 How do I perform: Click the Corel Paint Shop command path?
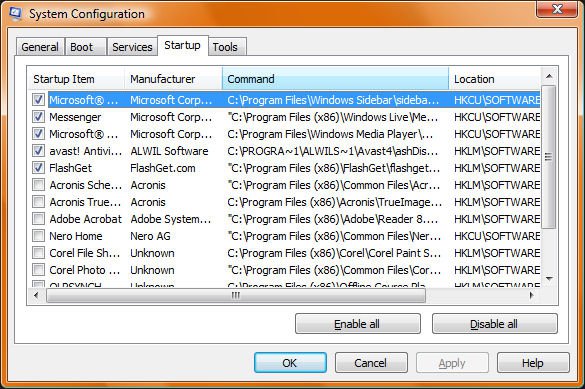click(334, 253)
